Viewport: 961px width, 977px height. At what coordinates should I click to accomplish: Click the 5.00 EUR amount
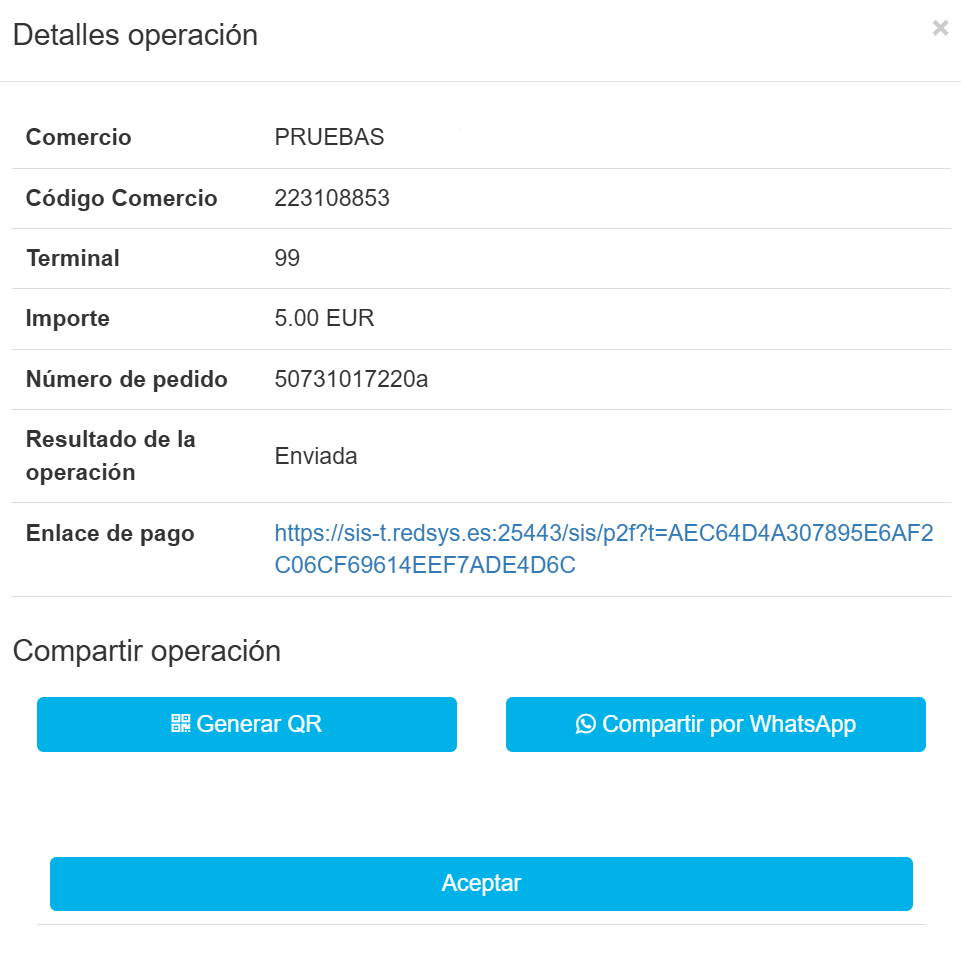pyautogui.click(x=324, y=318)
